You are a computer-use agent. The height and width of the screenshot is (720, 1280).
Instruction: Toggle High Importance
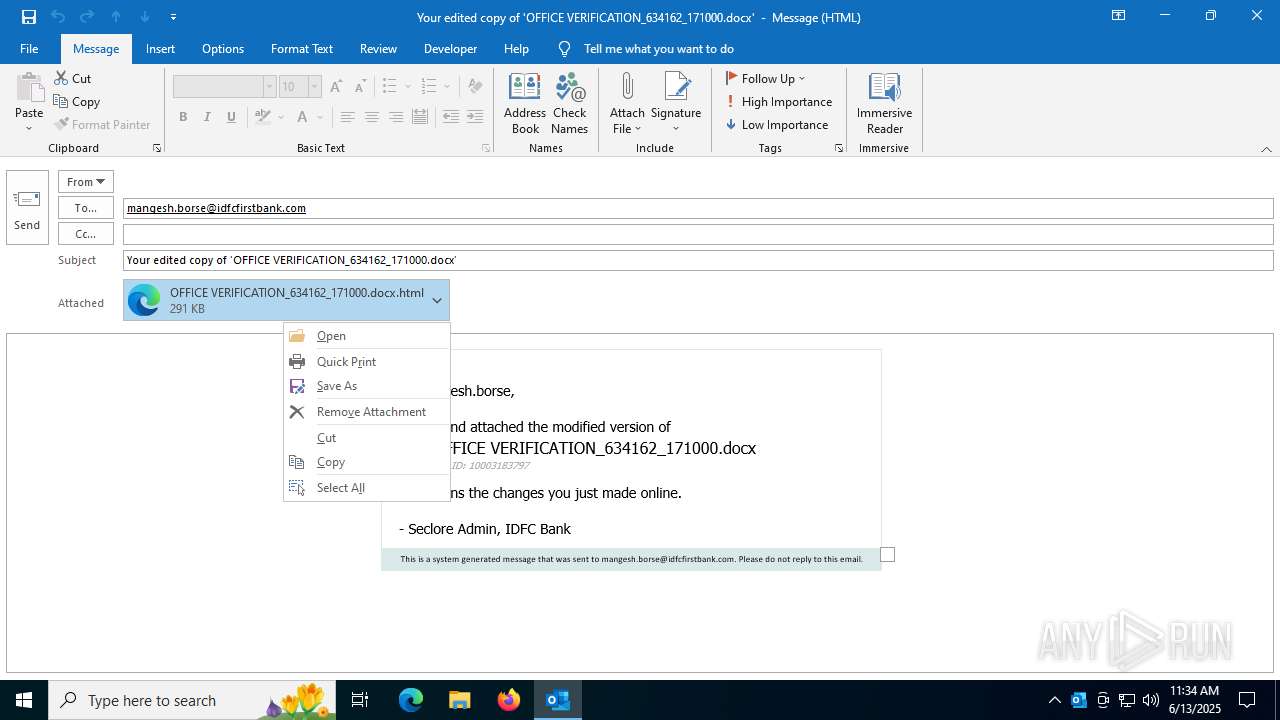click(779, 101)
